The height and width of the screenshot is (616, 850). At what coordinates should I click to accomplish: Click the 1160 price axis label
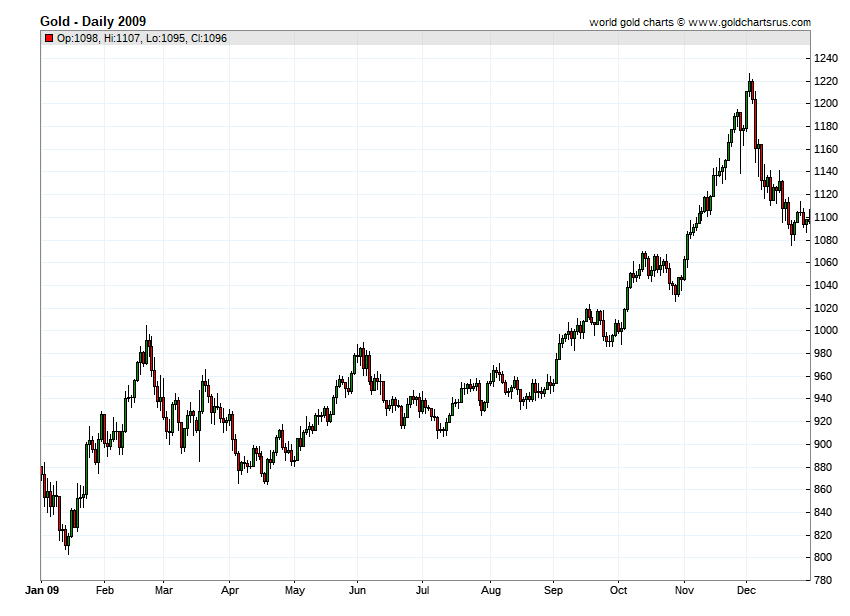click(x=826, y=149)
